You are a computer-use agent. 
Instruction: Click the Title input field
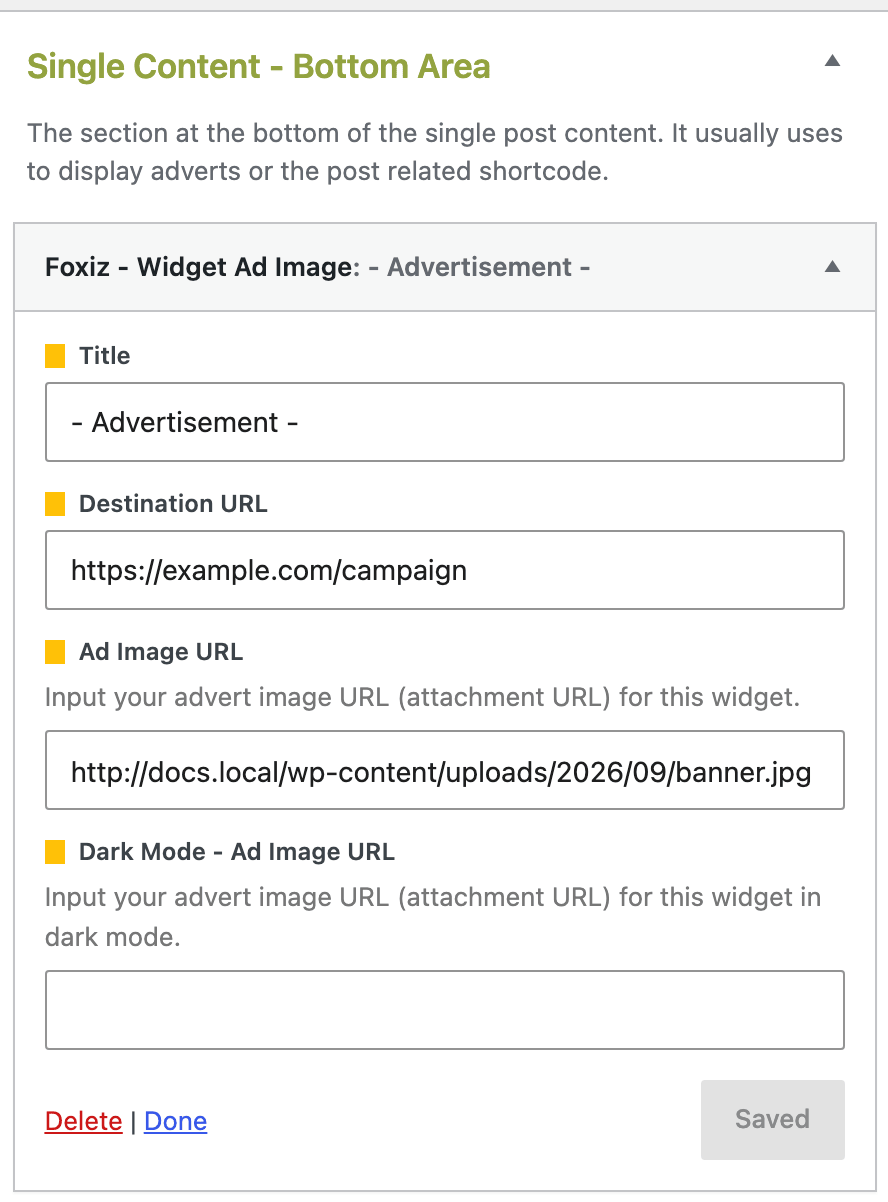pyautogui.click(x=445, y=422)
